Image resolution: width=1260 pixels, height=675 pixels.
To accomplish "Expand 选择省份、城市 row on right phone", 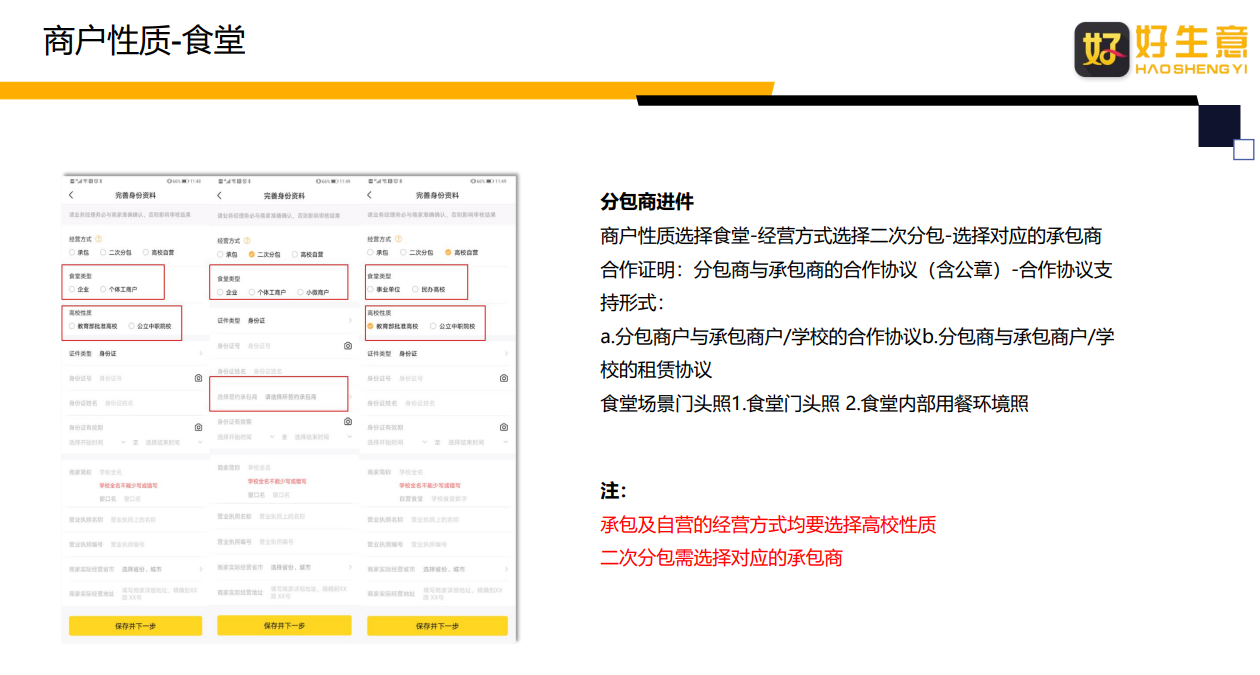I will tap(438, 568).
